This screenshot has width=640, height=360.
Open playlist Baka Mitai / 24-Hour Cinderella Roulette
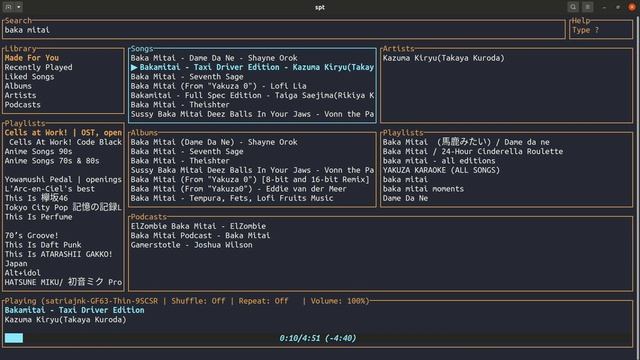point(473,151)
